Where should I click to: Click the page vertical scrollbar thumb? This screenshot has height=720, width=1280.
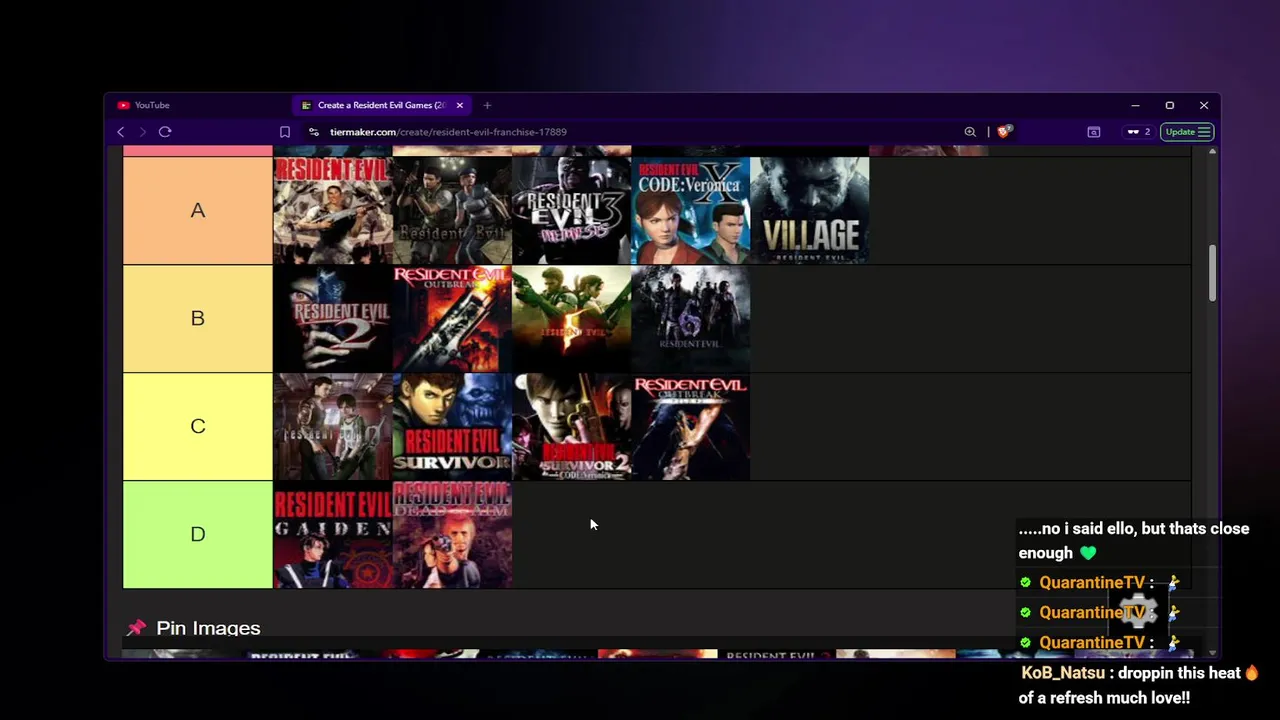point(1212,272)
